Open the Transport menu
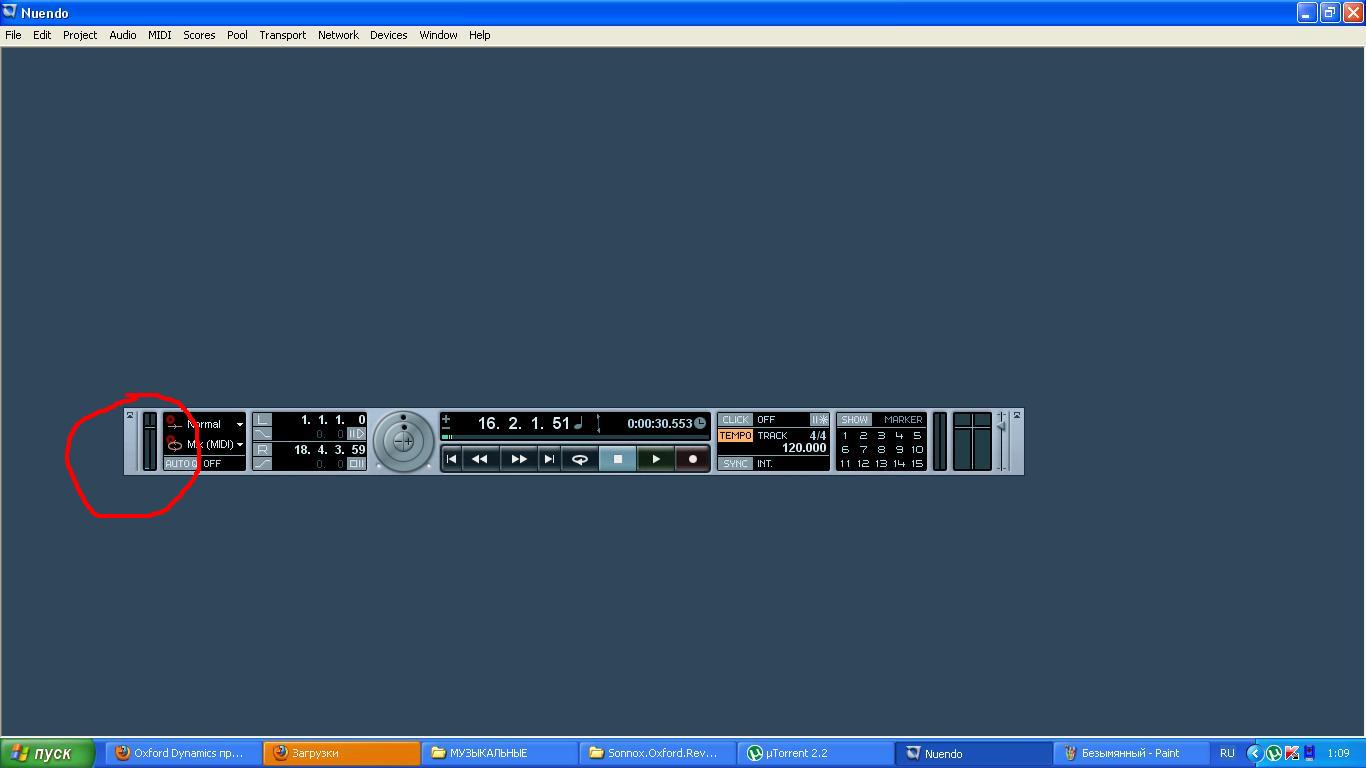Viewport: 1366px width, 768px height. (x=282, y=35)
